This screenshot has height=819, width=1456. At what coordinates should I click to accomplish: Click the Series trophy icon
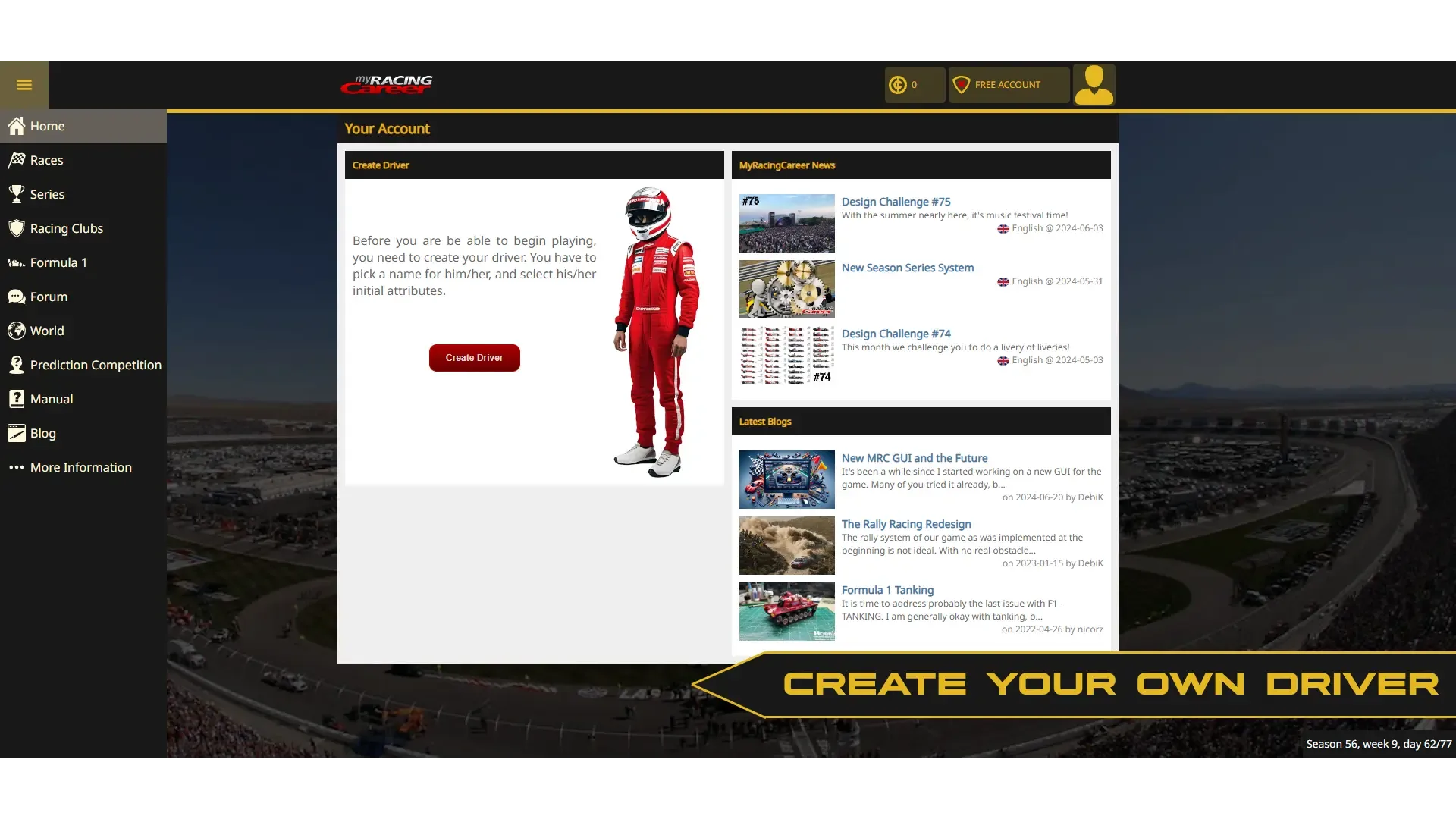(x=17, y=194)
